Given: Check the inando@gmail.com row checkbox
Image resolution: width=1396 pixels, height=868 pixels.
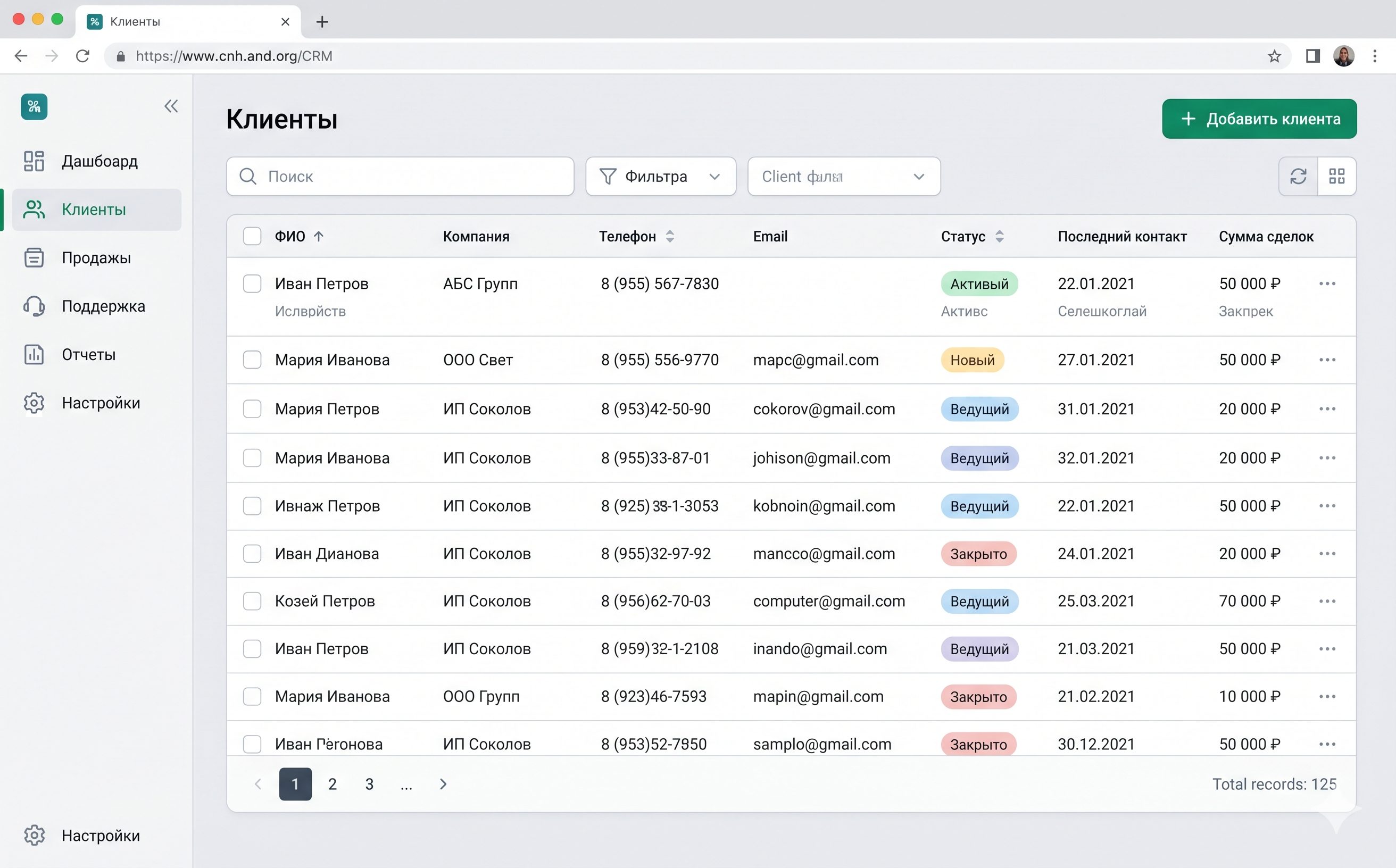Looking at the screenshot, I should click(252, 649).
